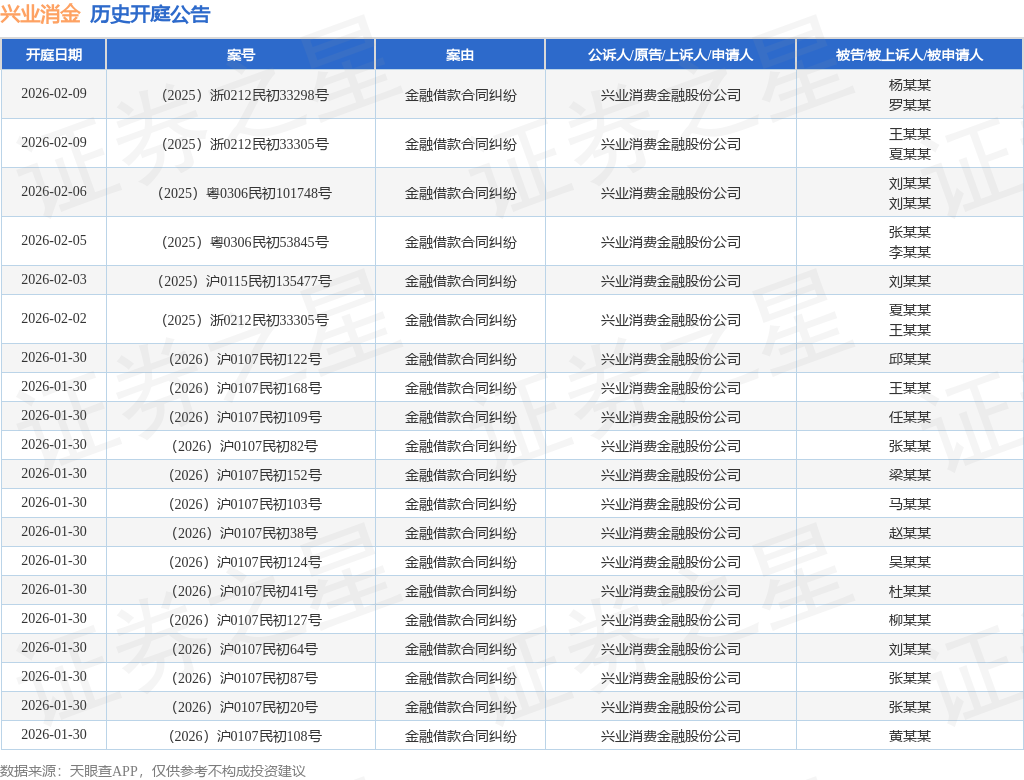Click the 兴业消金 title text
Image resolution: width=1024 pixels, height=780 pixels.
pyautogui.click(x=40, y=14)
